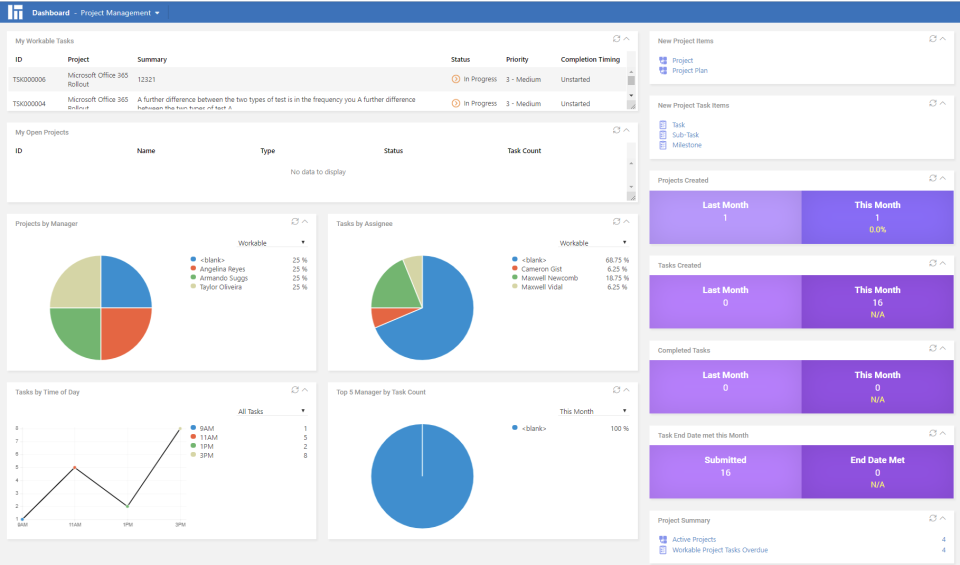The image size is (960, 565).
Task: Collapse the My Open Projects panel
Action: click(x=627, y=130)
